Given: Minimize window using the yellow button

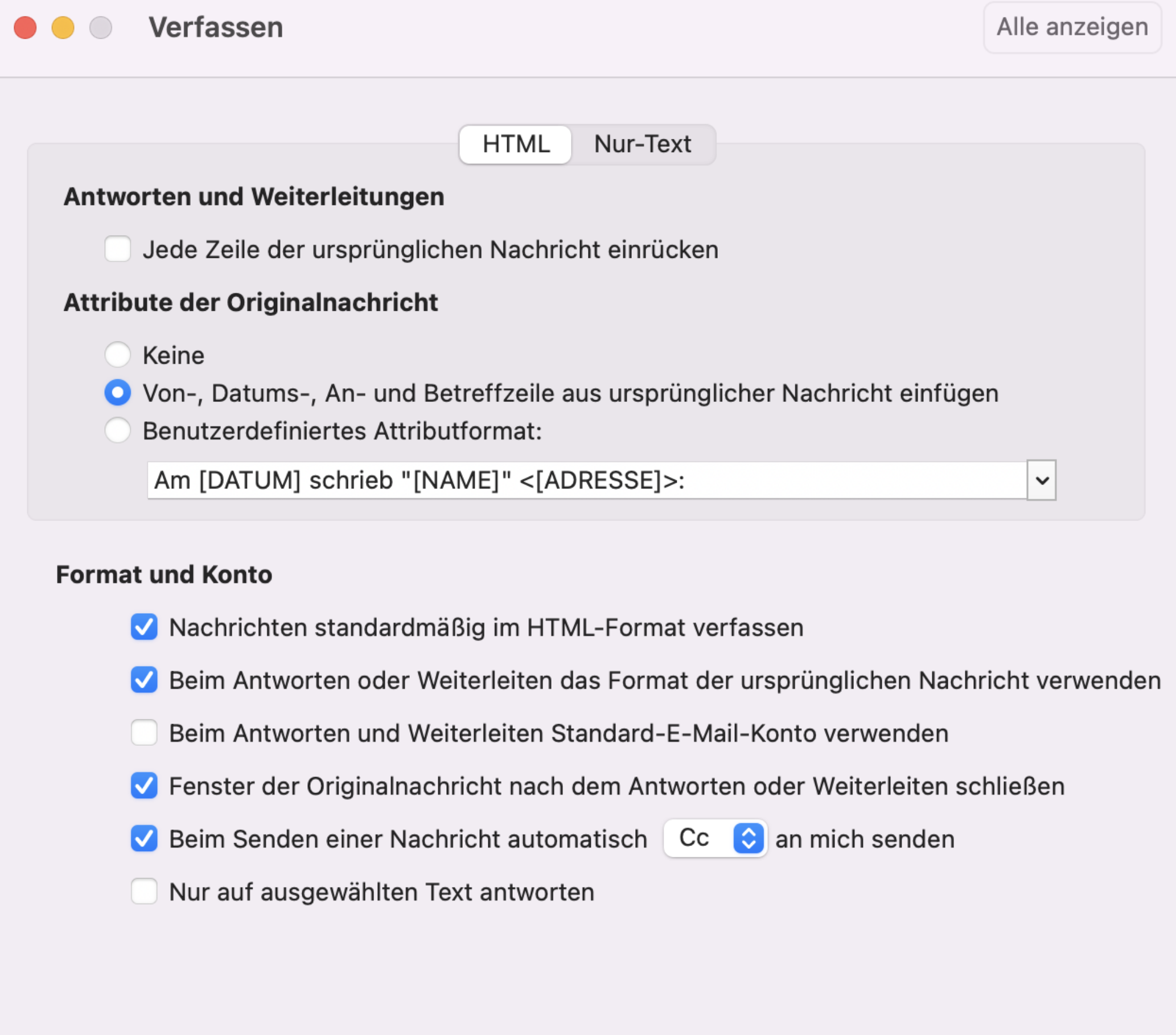Looking at the screenshot, I should pyautogui.click(x=63, y=28).
